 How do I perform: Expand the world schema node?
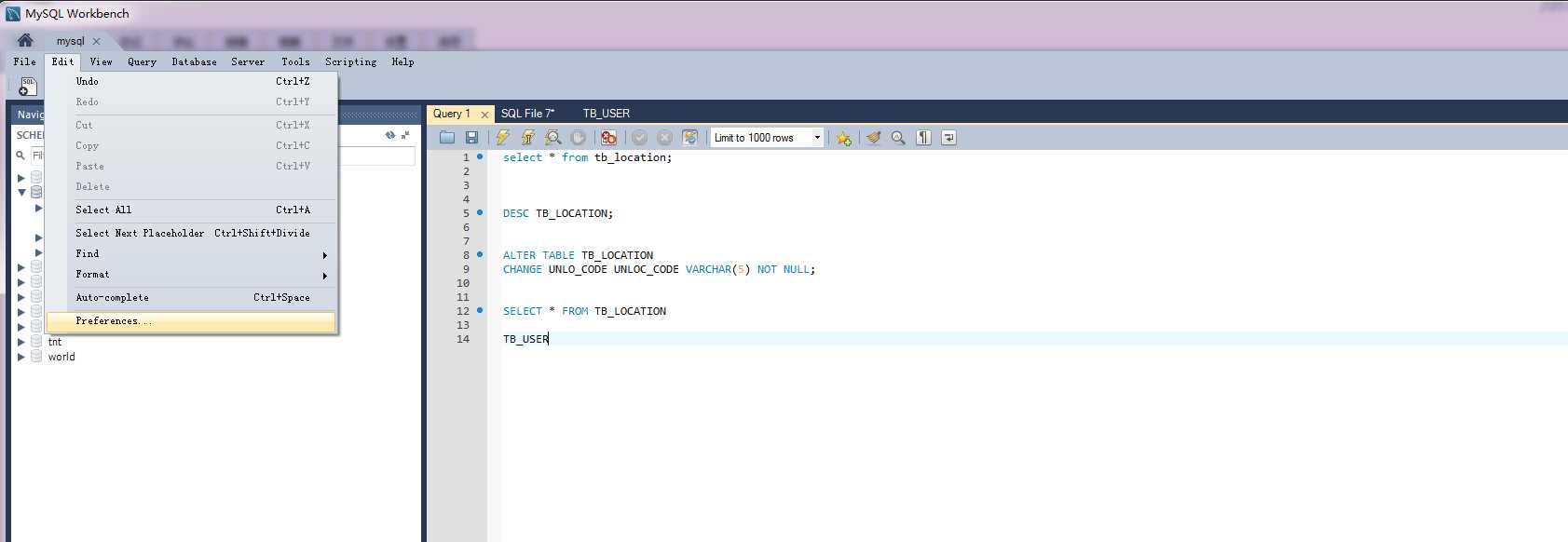20,357
